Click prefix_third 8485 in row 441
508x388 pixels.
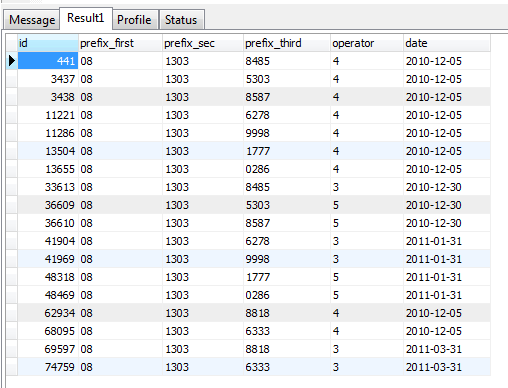(287, 61)
